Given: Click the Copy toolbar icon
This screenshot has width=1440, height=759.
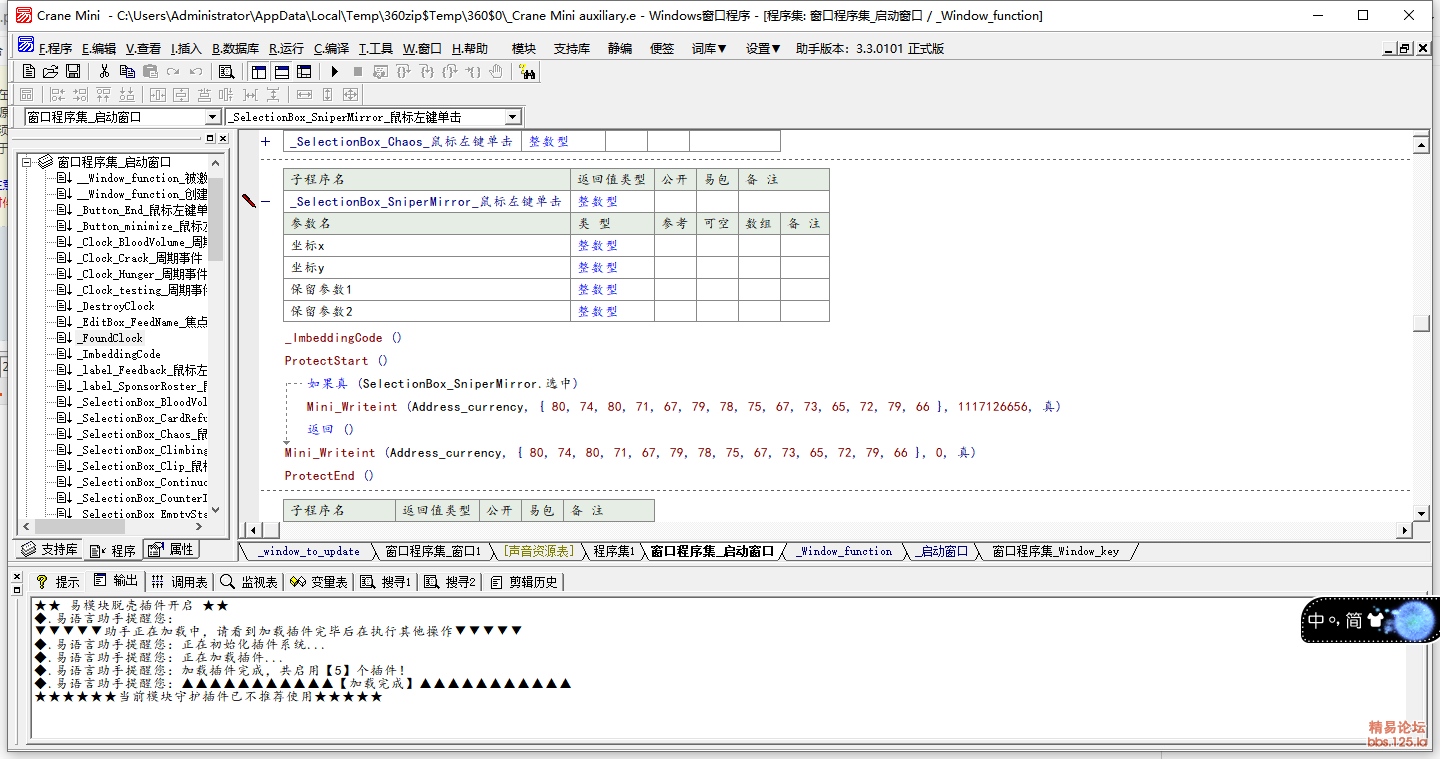Looking at the screenshot, I should pos(127,71).
